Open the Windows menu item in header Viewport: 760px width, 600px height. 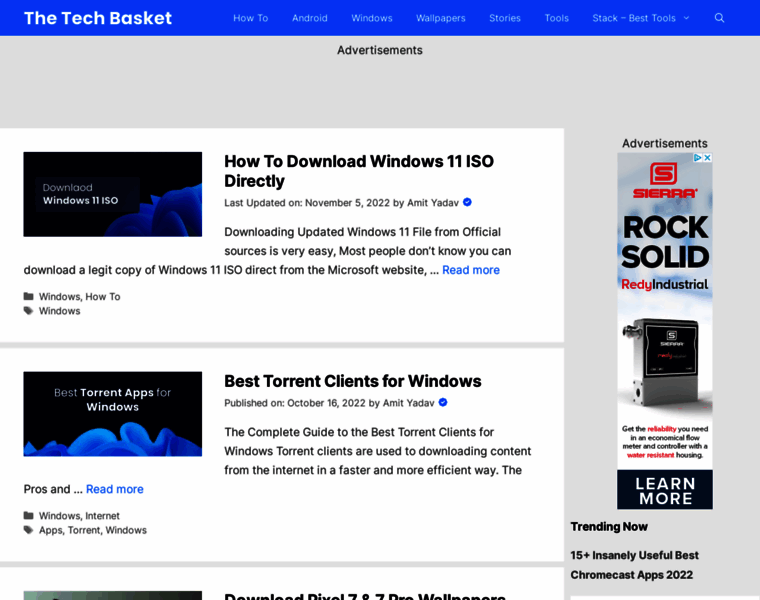372,18
